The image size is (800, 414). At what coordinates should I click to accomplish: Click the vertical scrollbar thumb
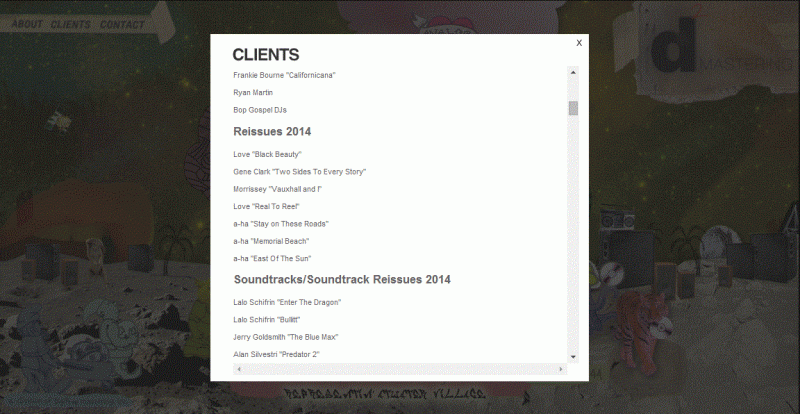click(x=573, y=108)
